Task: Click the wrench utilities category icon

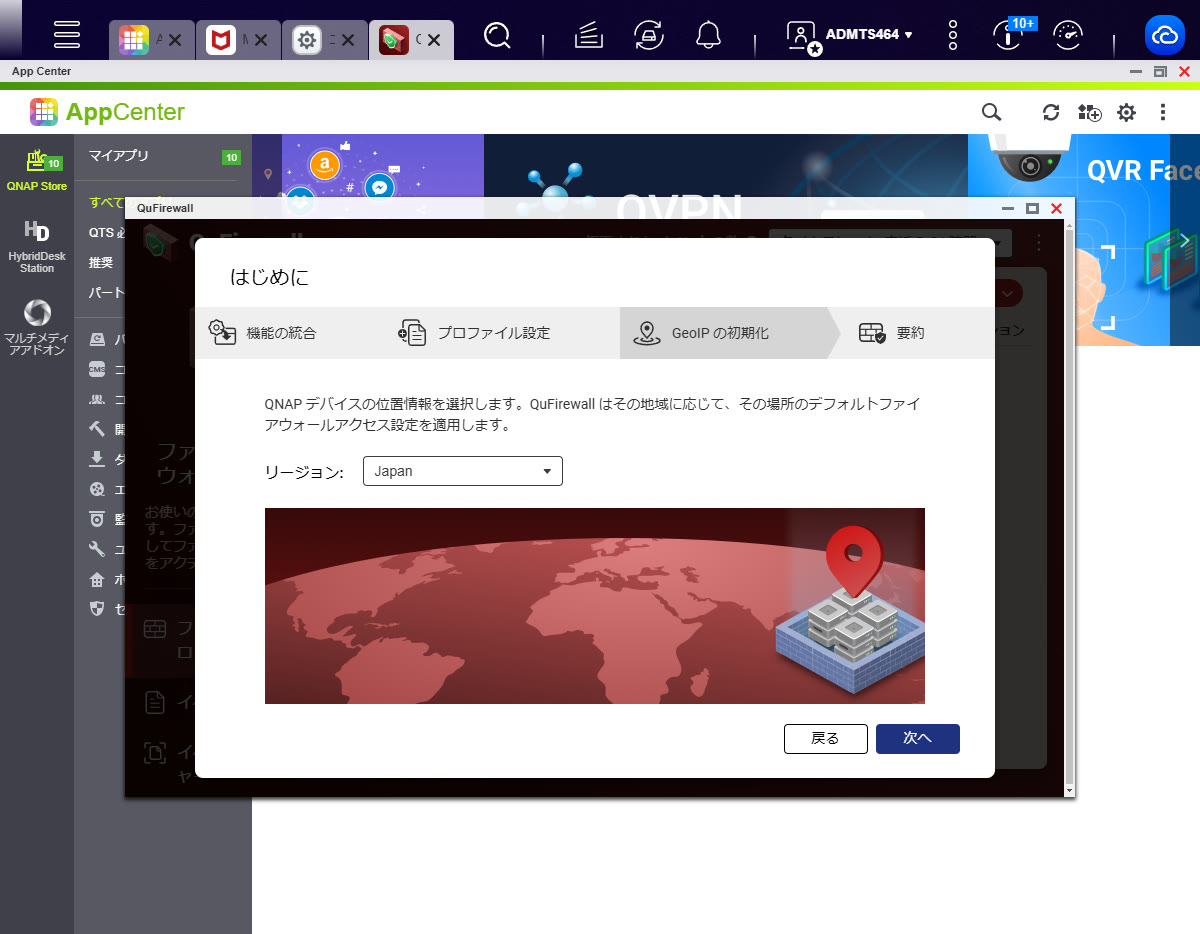Action: (x=97, y=549)
